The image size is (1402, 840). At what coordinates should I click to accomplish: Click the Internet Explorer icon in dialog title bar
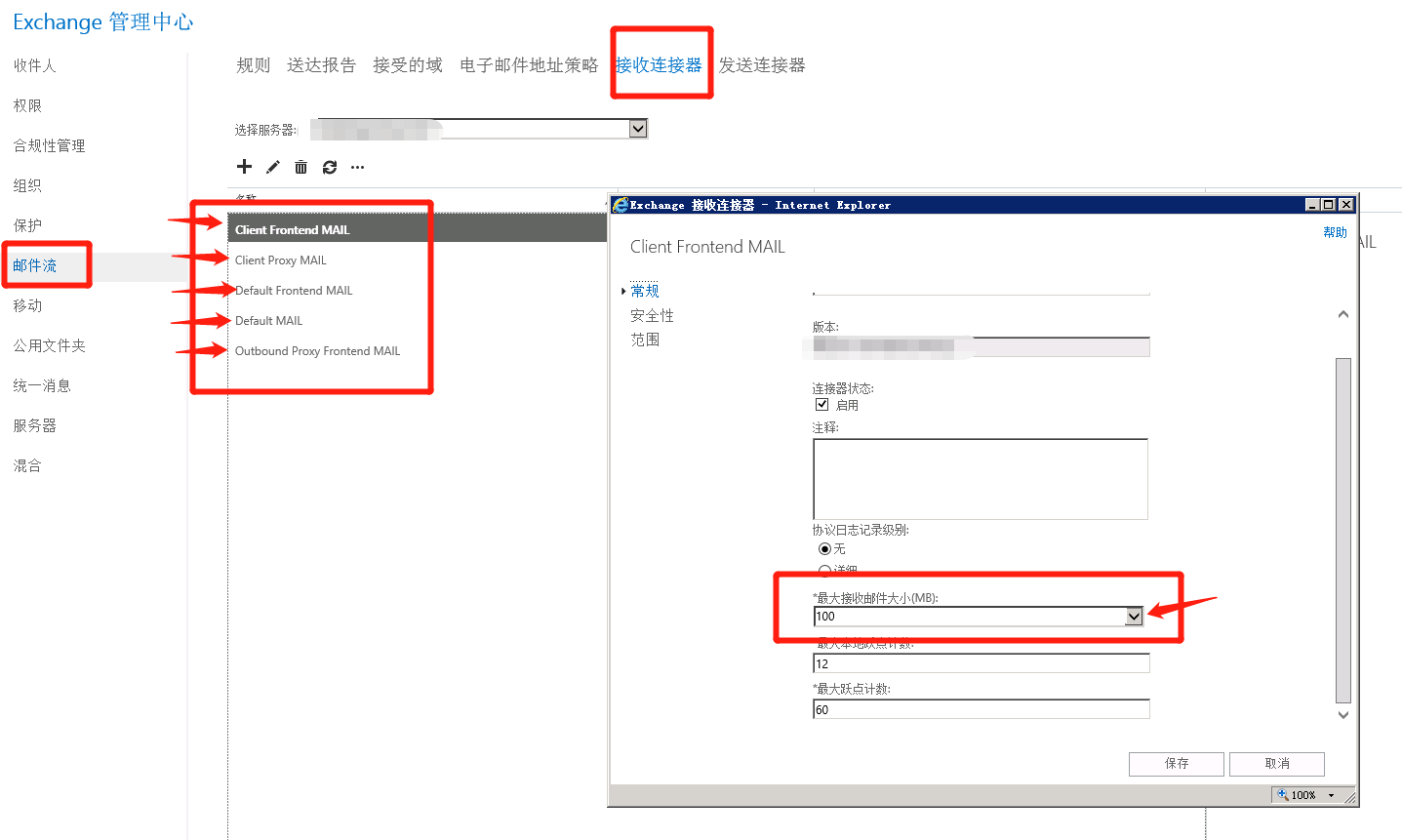click(619, 204)
